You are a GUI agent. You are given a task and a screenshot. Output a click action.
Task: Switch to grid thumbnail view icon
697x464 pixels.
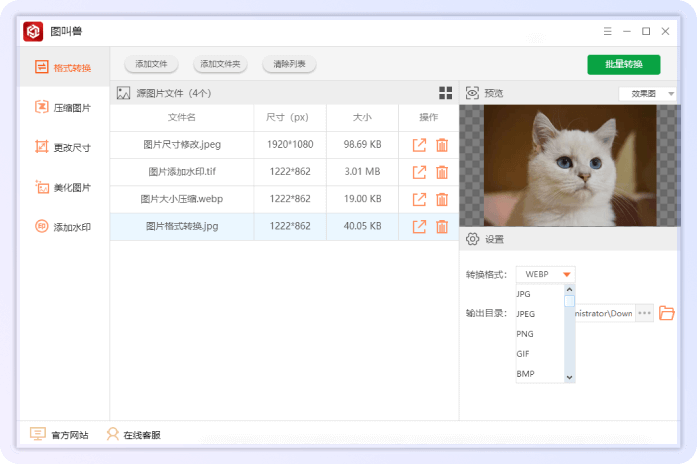445,93
